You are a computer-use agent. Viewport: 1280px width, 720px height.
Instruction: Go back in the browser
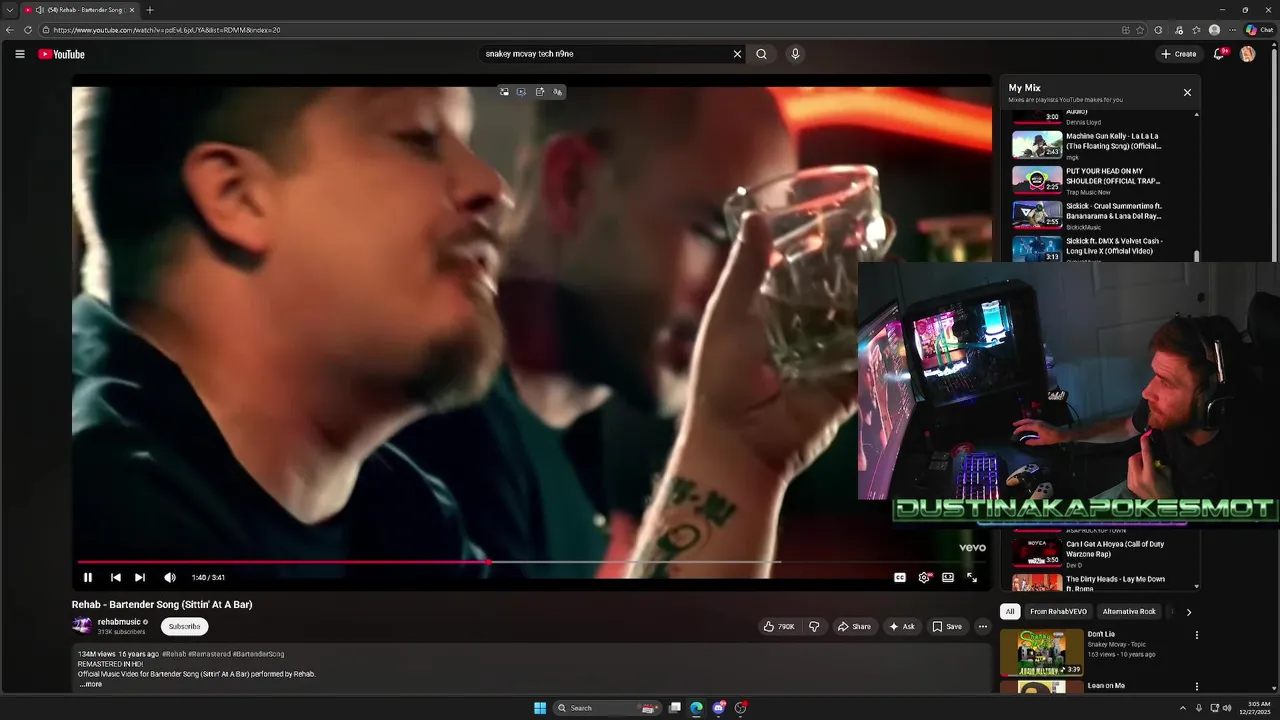pyautogui.click(x=10, y=30)
